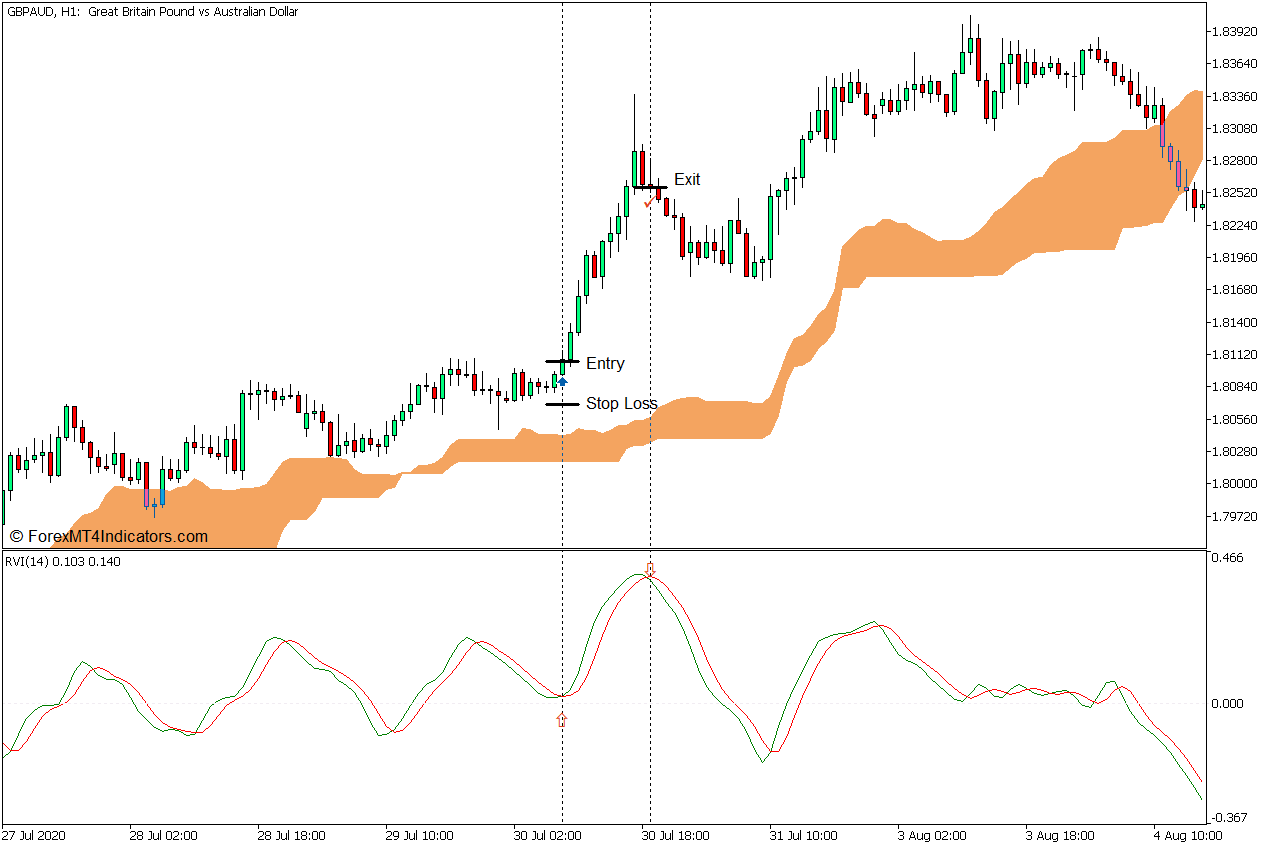Click the 1.83920 price axis label
The image size is (1276, 848).
pos(1234,32)
